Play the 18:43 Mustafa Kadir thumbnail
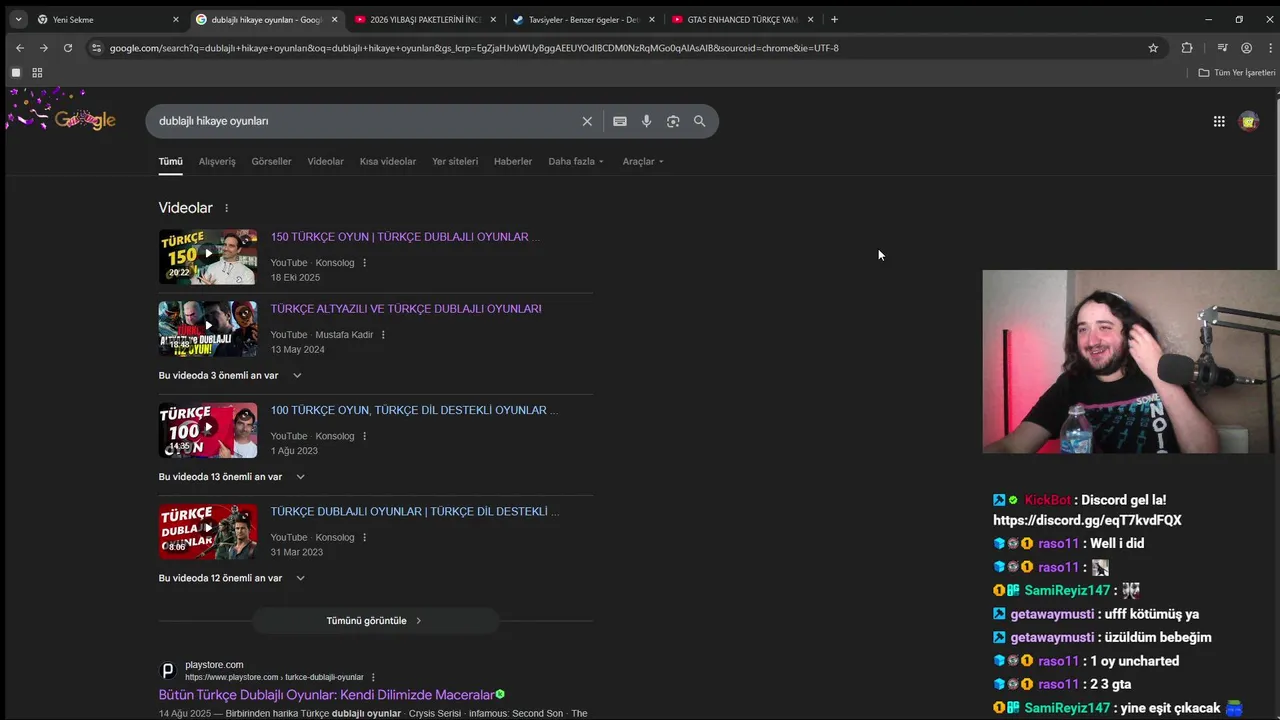The image size is (1280, 720). tap(208, 329)
